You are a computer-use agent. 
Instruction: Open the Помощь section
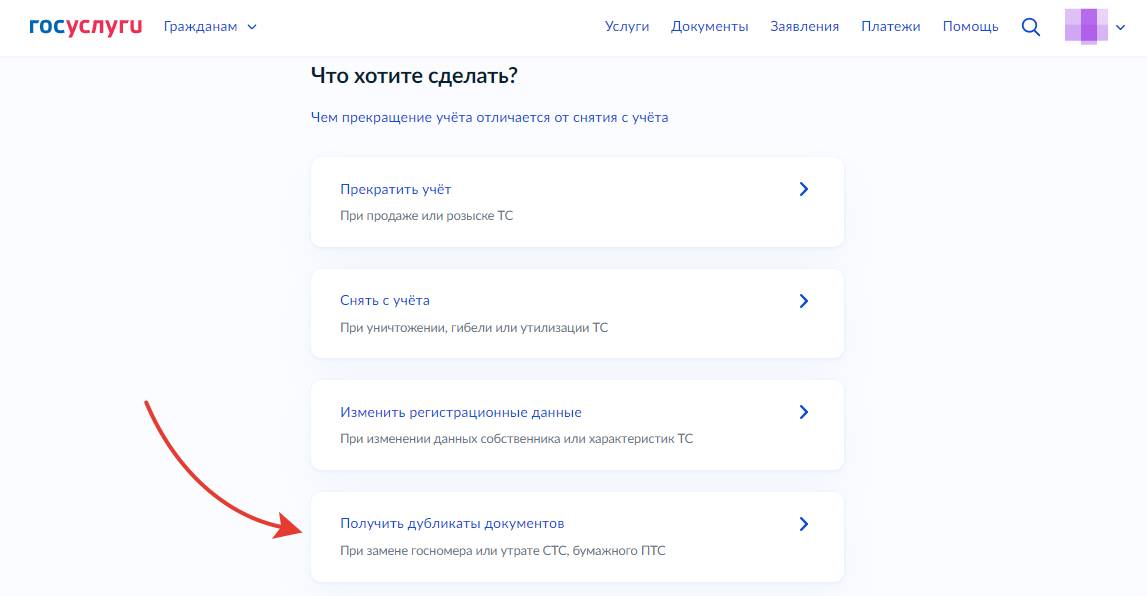coord(970,27)
